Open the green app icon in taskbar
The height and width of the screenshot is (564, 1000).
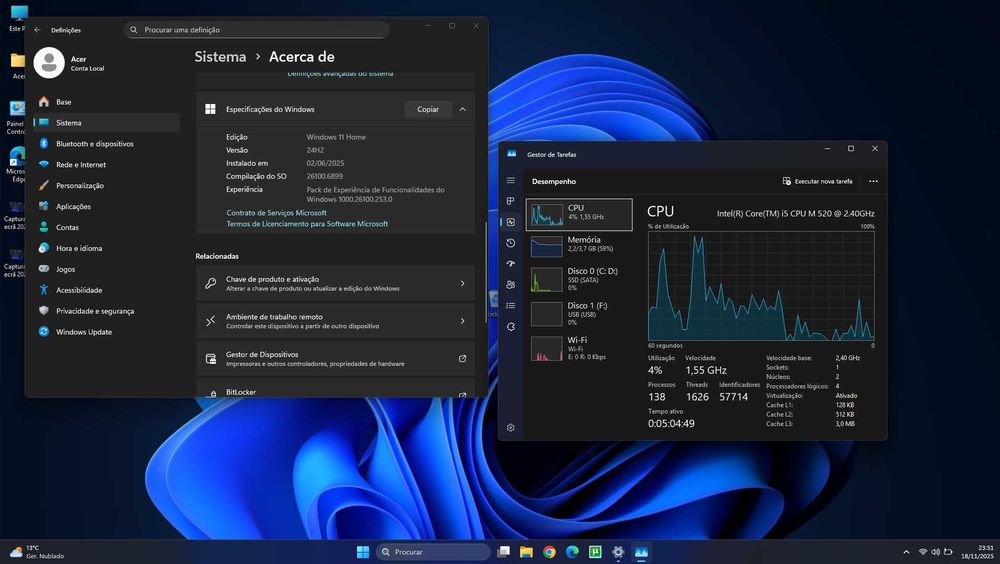coord(595,552)
